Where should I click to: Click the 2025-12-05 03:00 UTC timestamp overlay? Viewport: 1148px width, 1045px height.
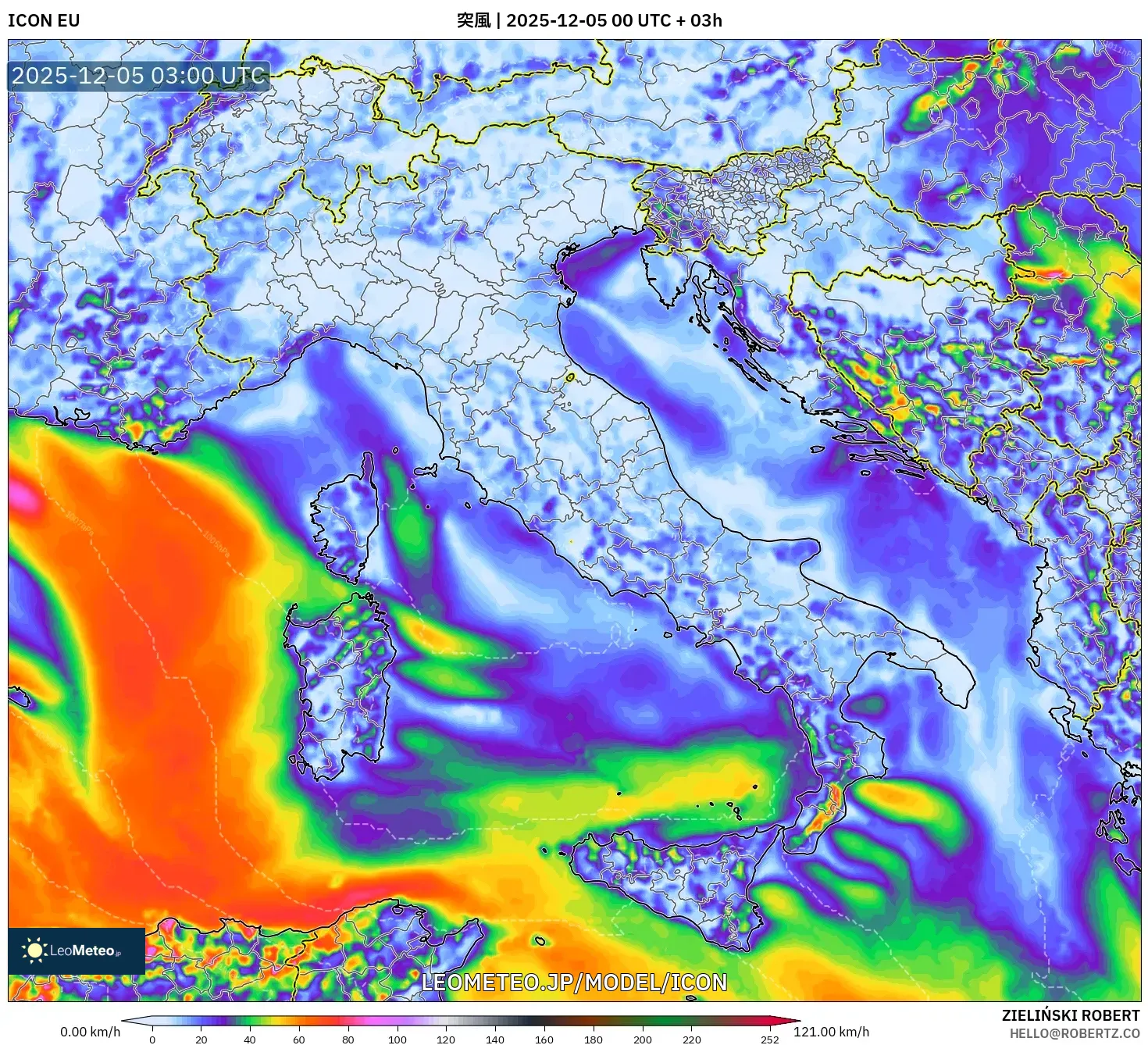click(139, 76)
